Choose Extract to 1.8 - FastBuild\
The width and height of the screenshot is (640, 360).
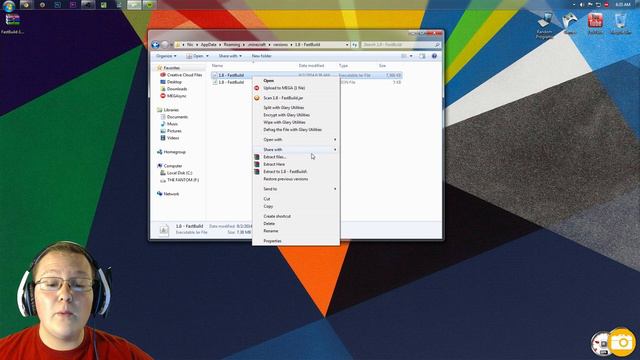[296, 172]
